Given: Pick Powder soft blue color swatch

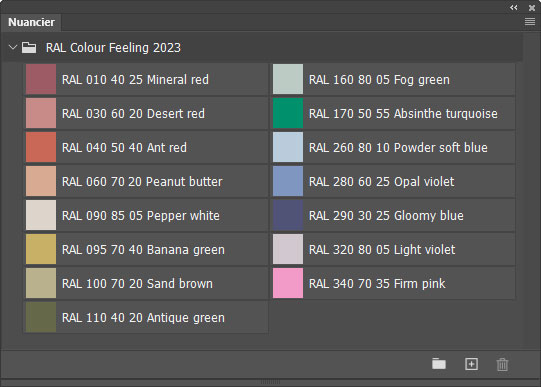Looking at the screenshot, I should pos(288,147).
